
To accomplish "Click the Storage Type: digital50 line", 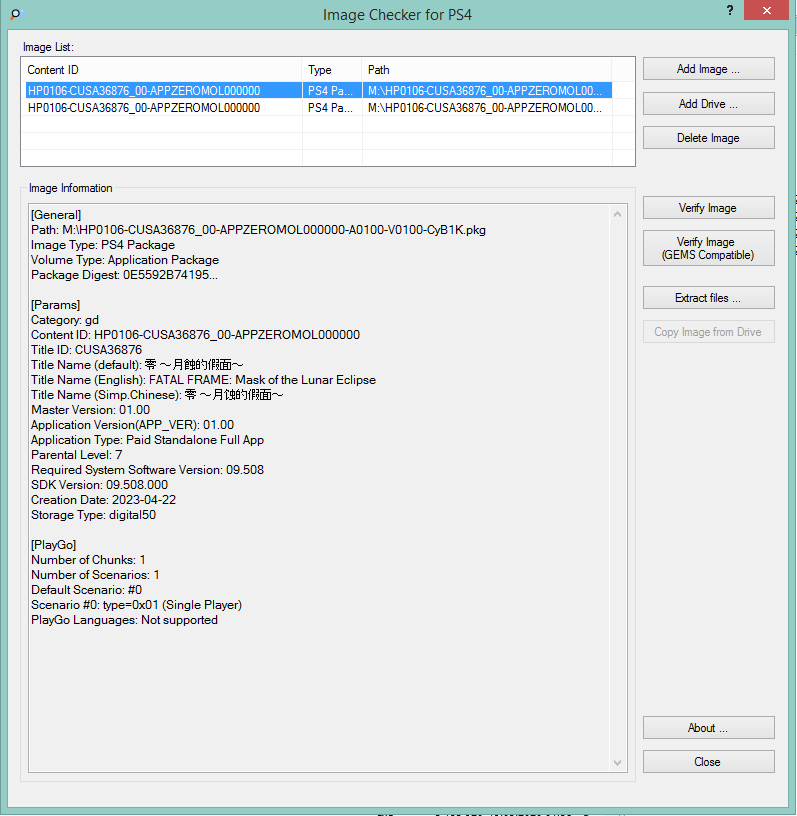I will (94, 515).
